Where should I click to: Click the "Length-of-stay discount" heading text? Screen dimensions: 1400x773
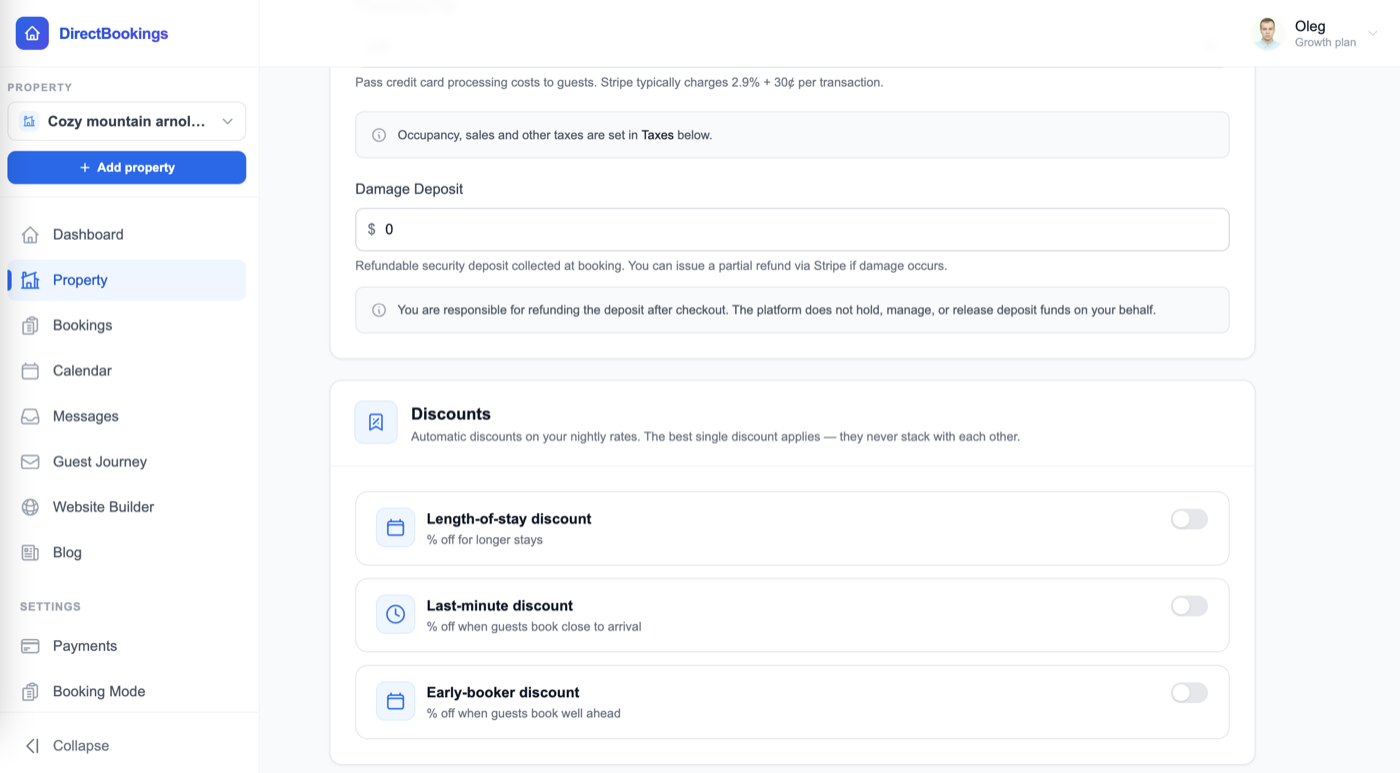(509, 519)
